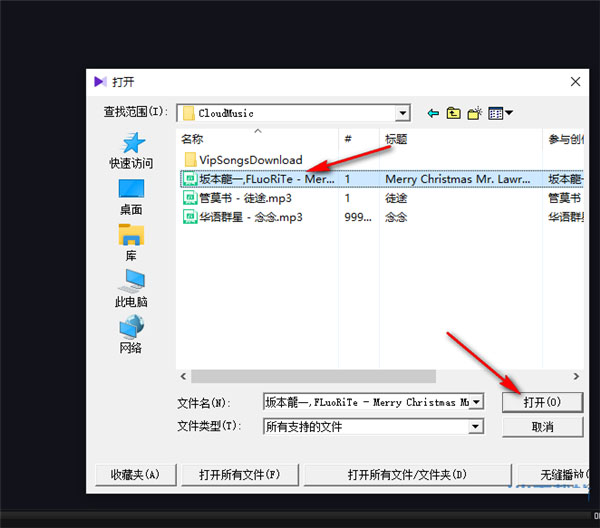
Task: Click the file name input field
Action: pyautogui.click(x=367, y=402)
